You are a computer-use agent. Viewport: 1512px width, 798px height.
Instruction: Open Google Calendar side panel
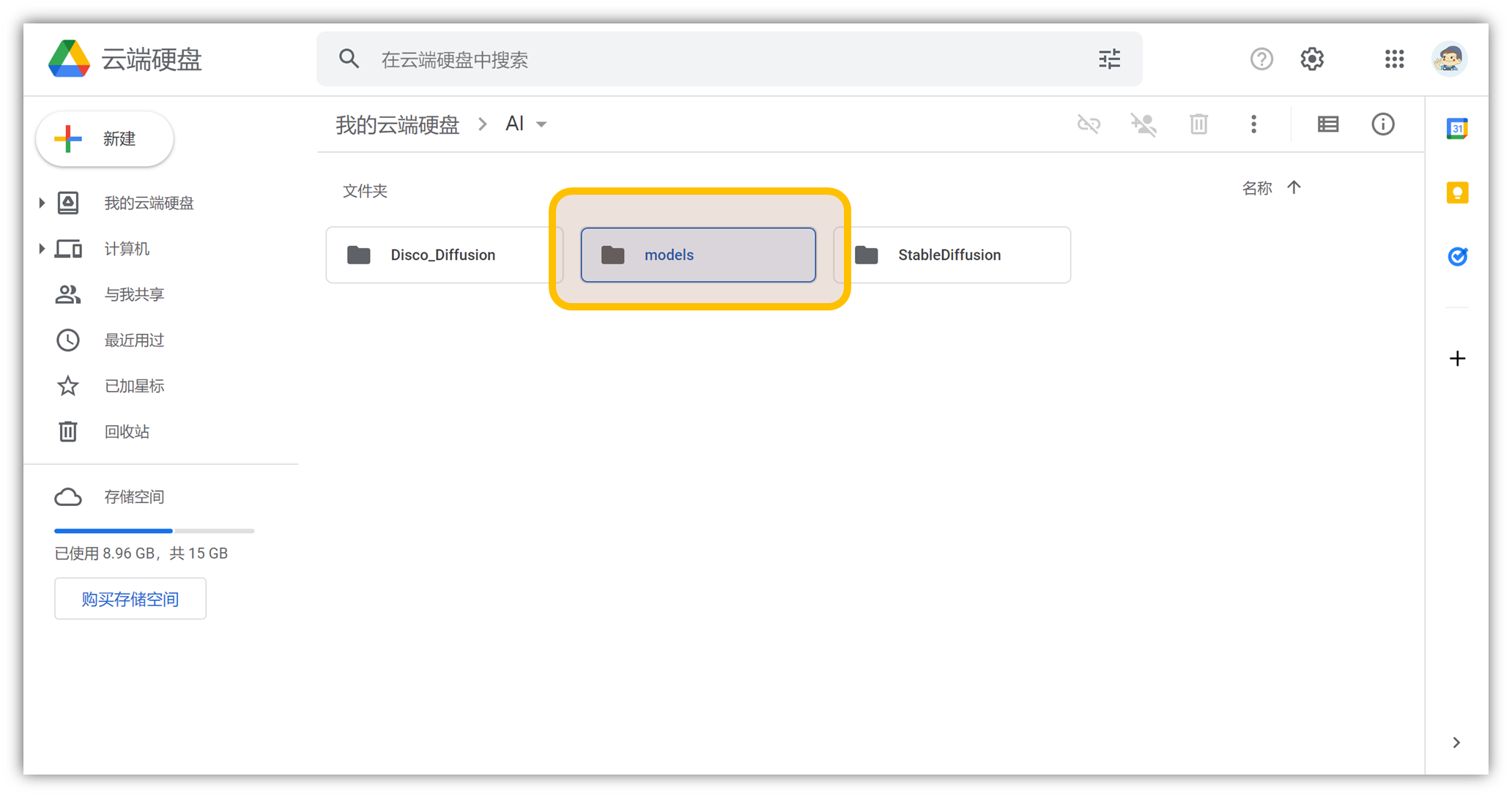coord(1457,129)
